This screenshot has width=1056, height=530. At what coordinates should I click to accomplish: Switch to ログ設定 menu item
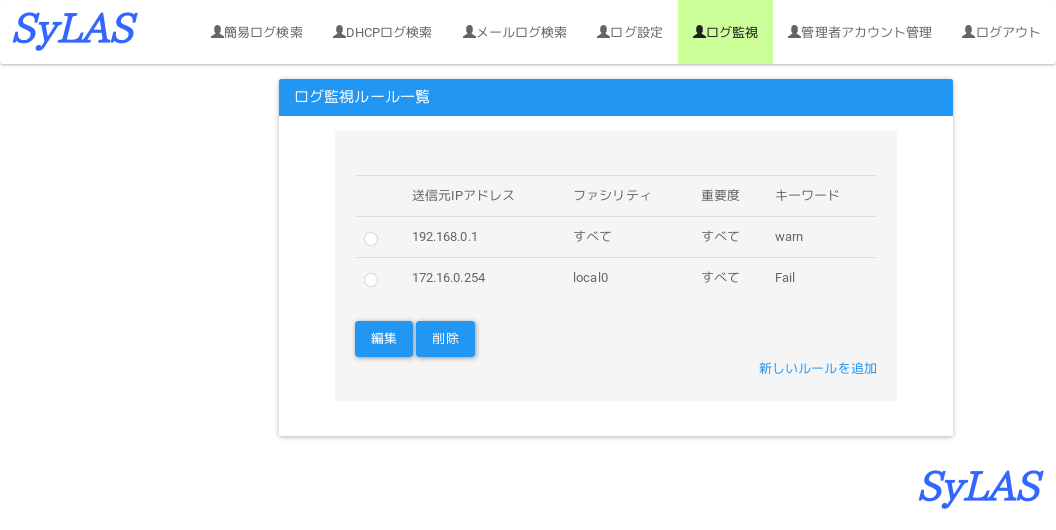click(630, 32)
